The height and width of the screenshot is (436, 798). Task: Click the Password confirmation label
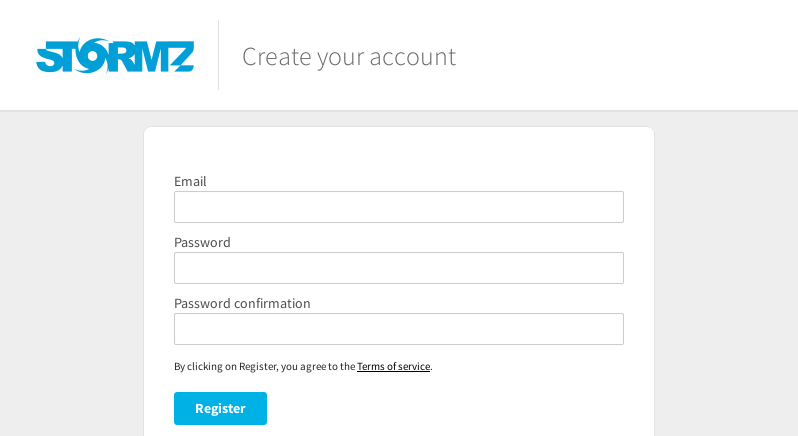(x=242, y=304)
